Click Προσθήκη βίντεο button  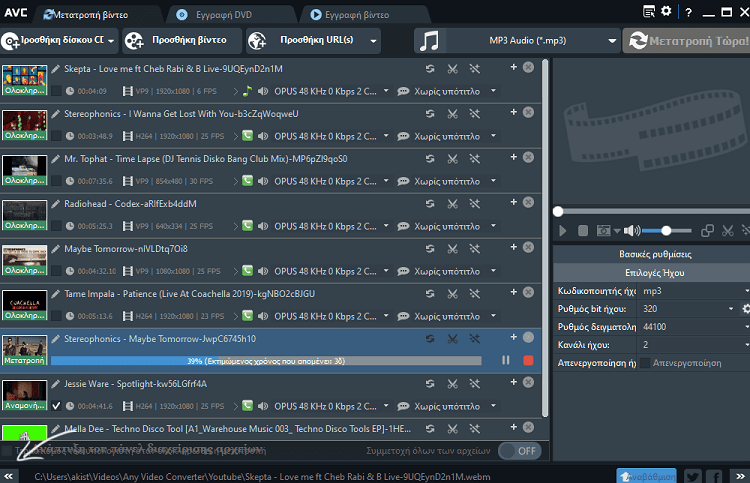click(x=182, y=41)
